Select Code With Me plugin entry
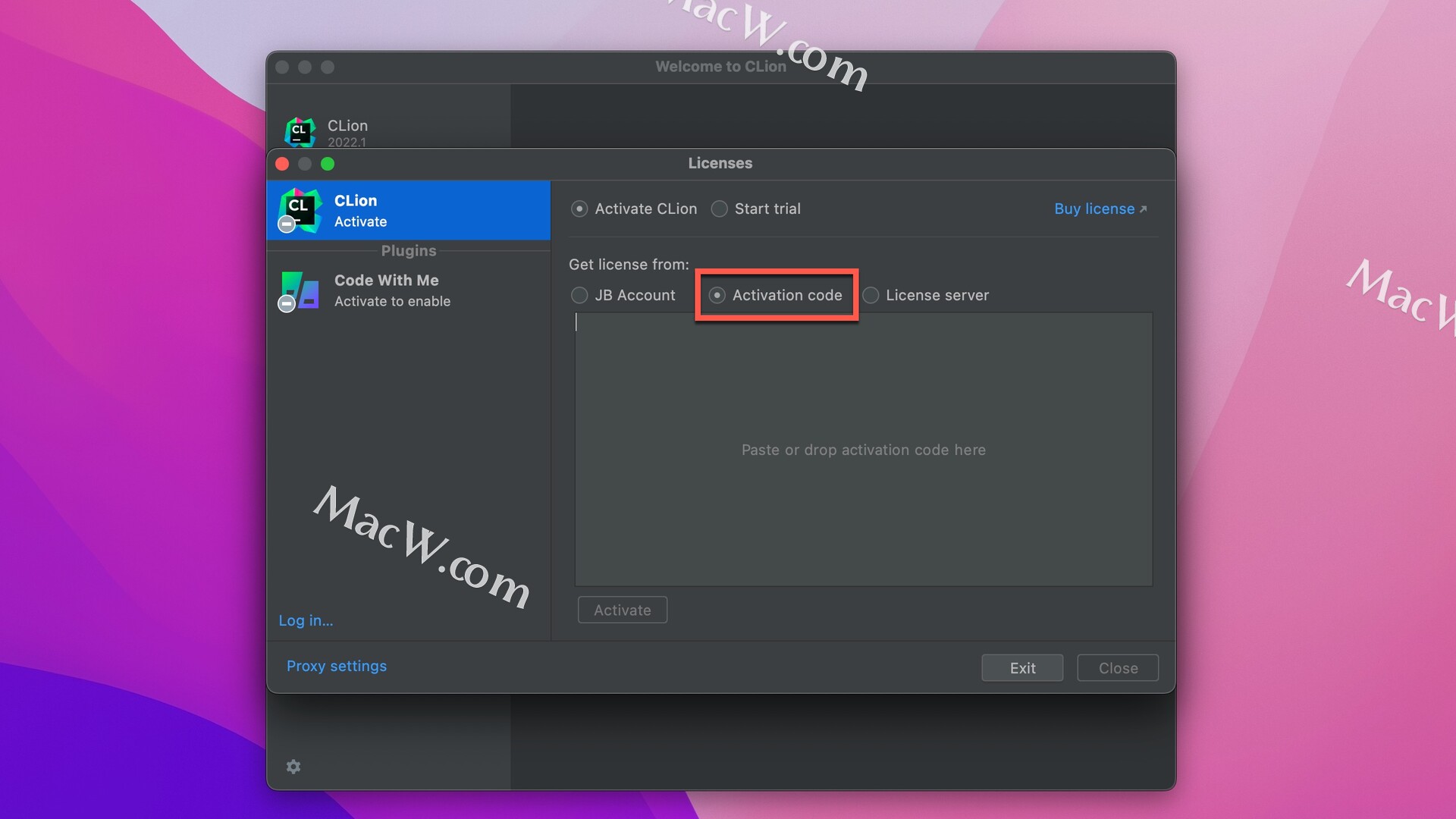The height and width of the screenshot is (819, 1456). pos(409,290)
